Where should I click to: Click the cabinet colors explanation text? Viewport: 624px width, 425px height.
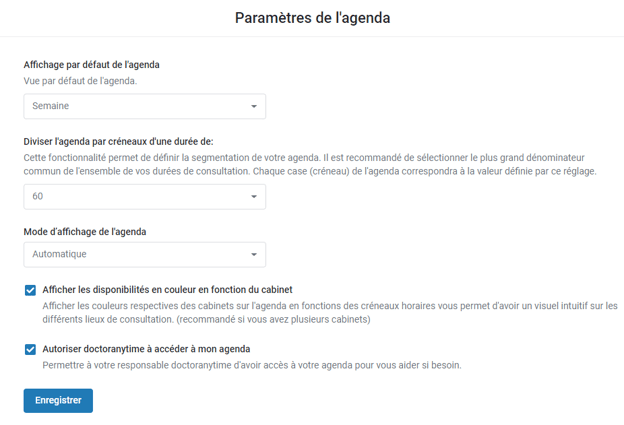[330, 313]
